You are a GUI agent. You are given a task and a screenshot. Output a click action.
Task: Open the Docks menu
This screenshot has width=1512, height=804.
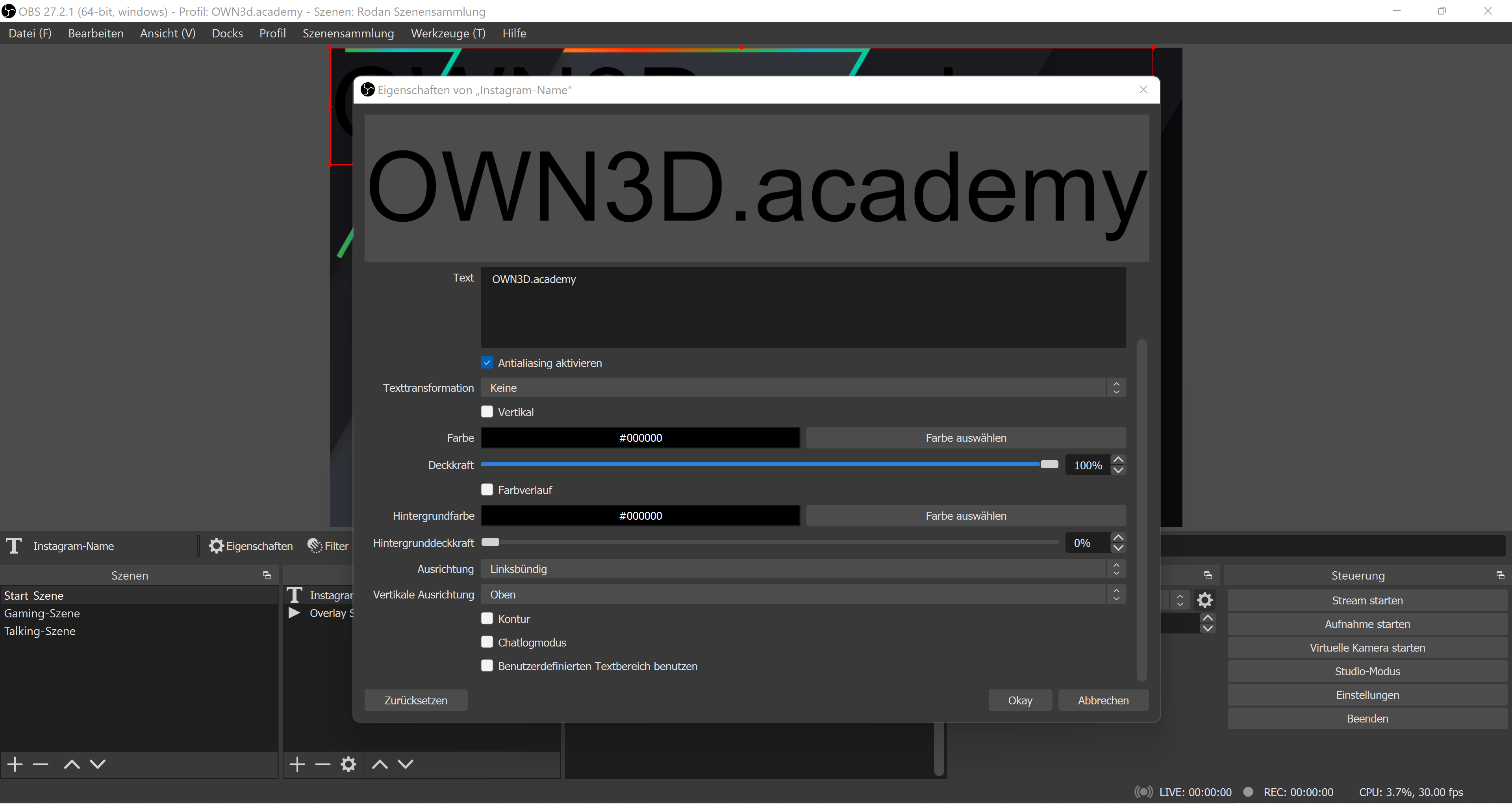point(227,33)
